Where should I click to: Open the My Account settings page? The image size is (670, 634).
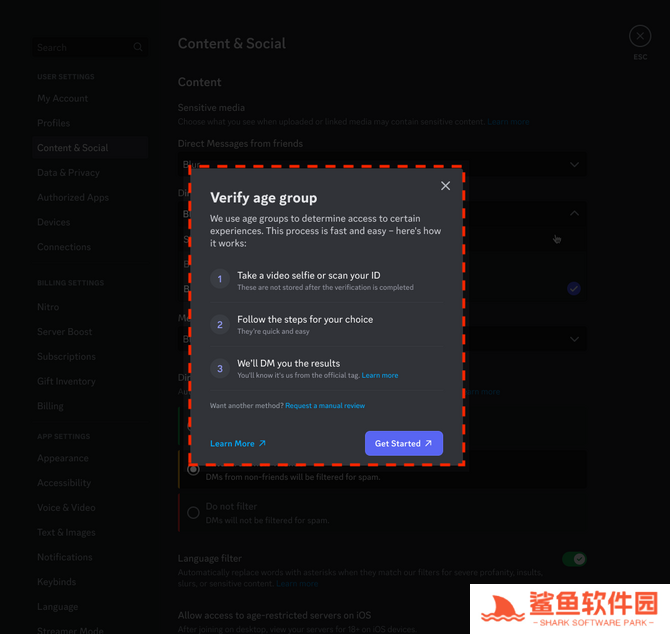pyautogui.click(x=63, y=98)
